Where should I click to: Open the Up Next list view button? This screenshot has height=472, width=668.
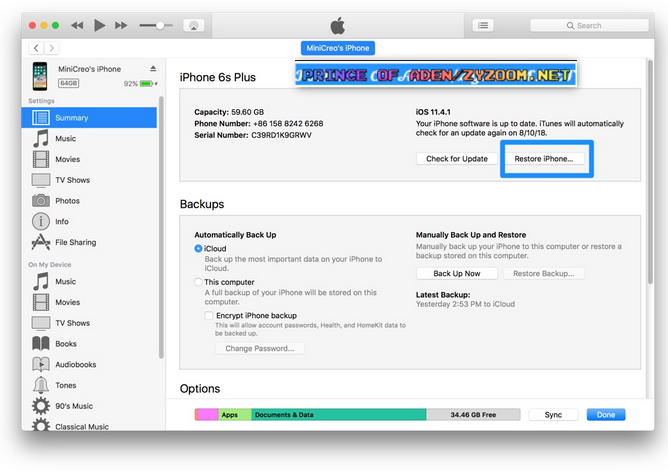pos(483,26)
